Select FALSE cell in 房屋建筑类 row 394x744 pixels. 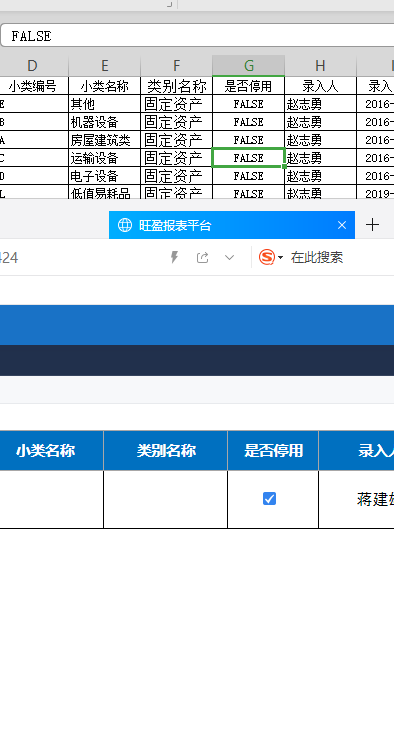pyautogui.click(x=249, y=140)
